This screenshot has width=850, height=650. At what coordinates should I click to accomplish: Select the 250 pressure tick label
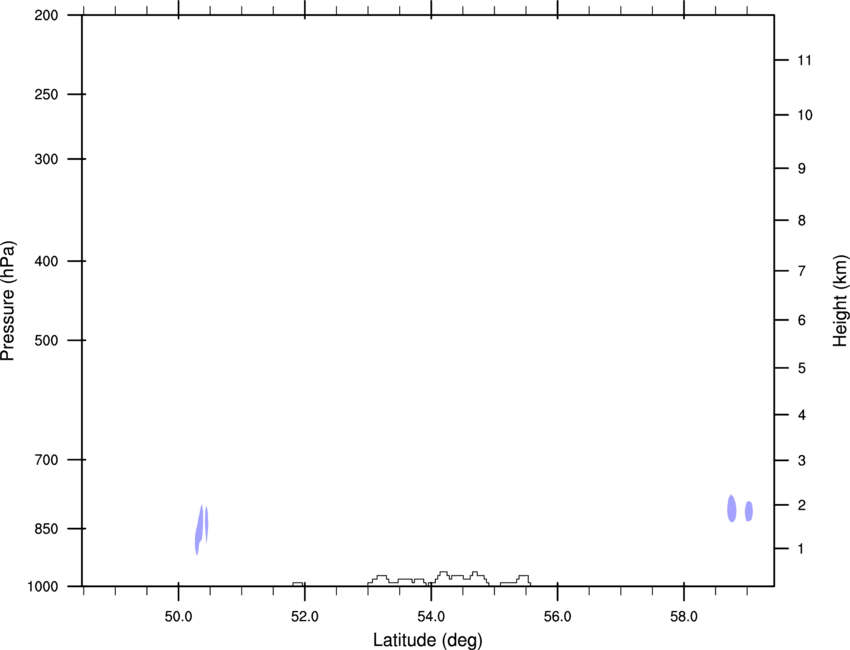click(46, 94)
